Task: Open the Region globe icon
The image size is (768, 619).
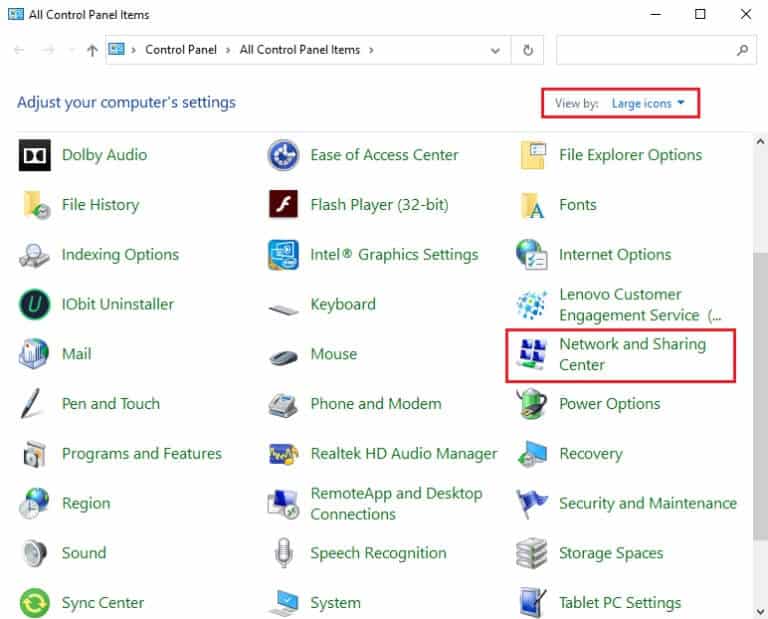Action: click(34, 503)
